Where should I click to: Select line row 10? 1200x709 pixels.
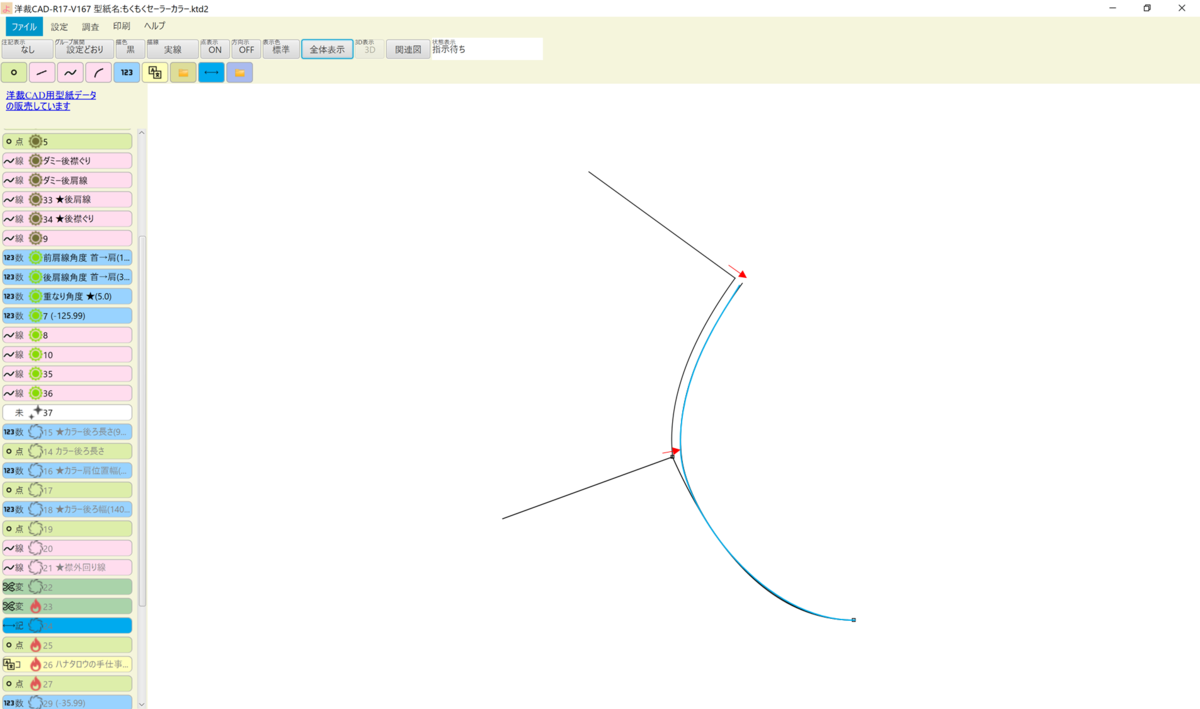(67, 354)
